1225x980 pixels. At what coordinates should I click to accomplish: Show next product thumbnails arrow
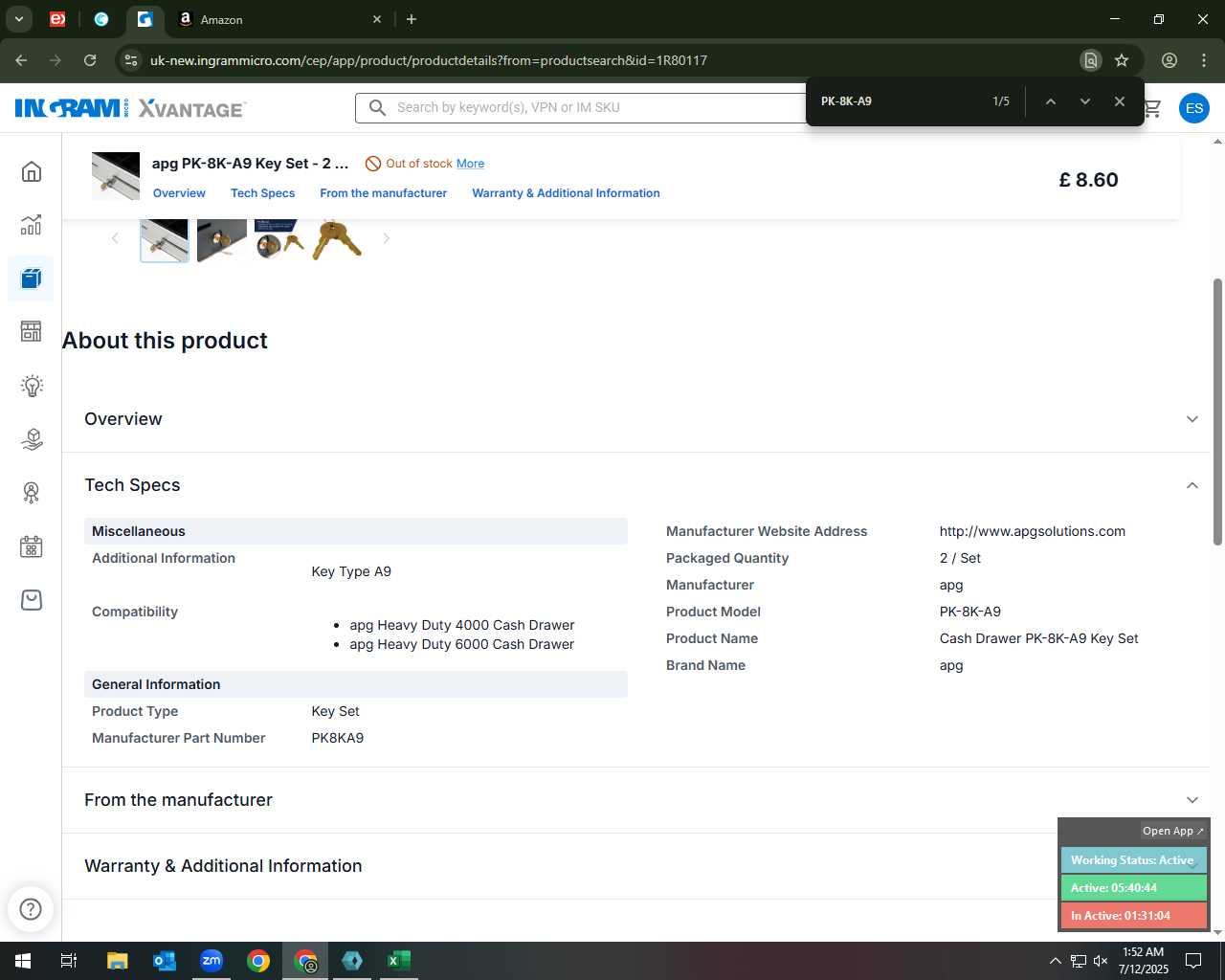pos(386,238)
